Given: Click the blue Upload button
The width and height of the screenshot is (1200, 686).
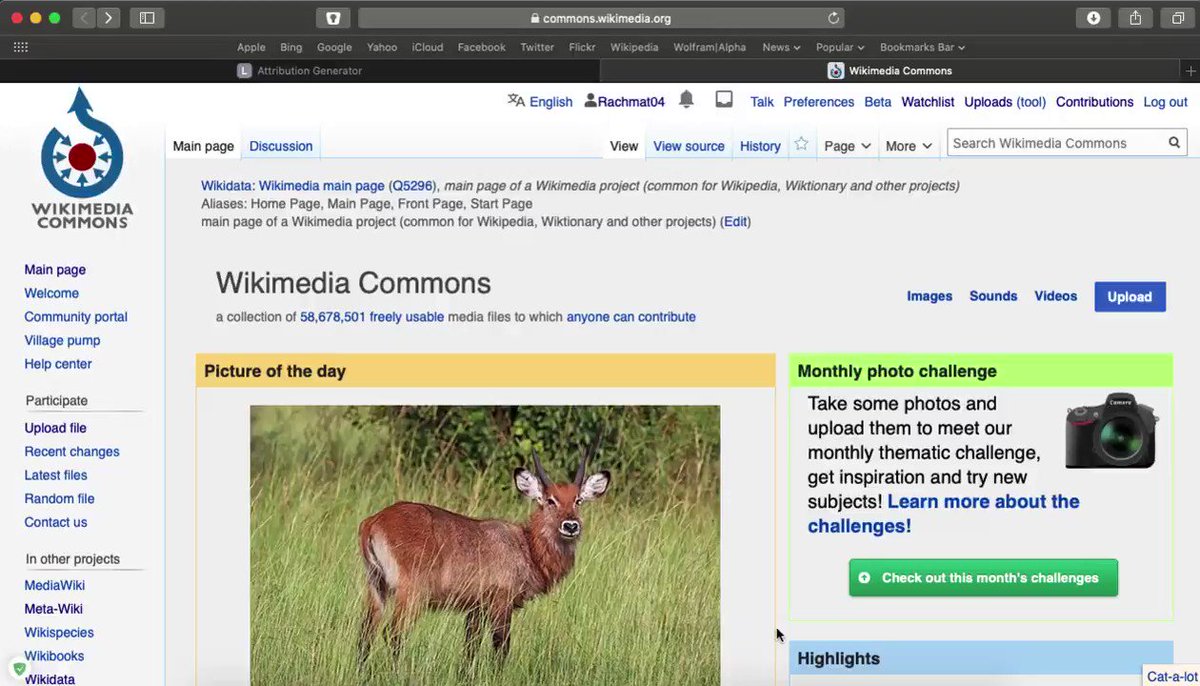Looking at the screenshot, I should click(1130, 296).
